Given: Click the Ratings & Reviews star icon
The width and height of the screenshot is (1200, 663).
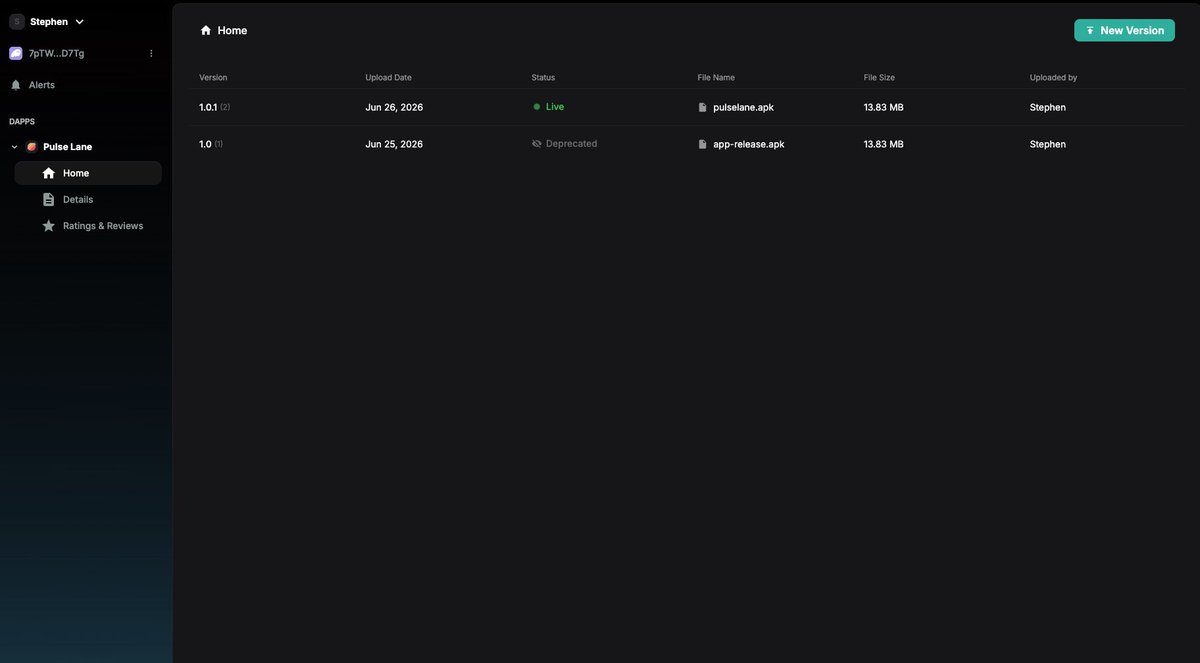Looking at the screenshot, I should [x=48, y=226].
